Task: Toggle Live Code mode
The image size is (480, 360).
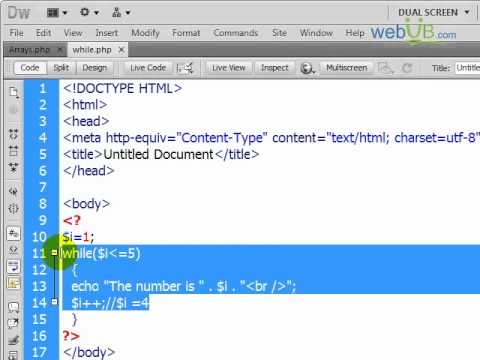Action: (148, 68)
